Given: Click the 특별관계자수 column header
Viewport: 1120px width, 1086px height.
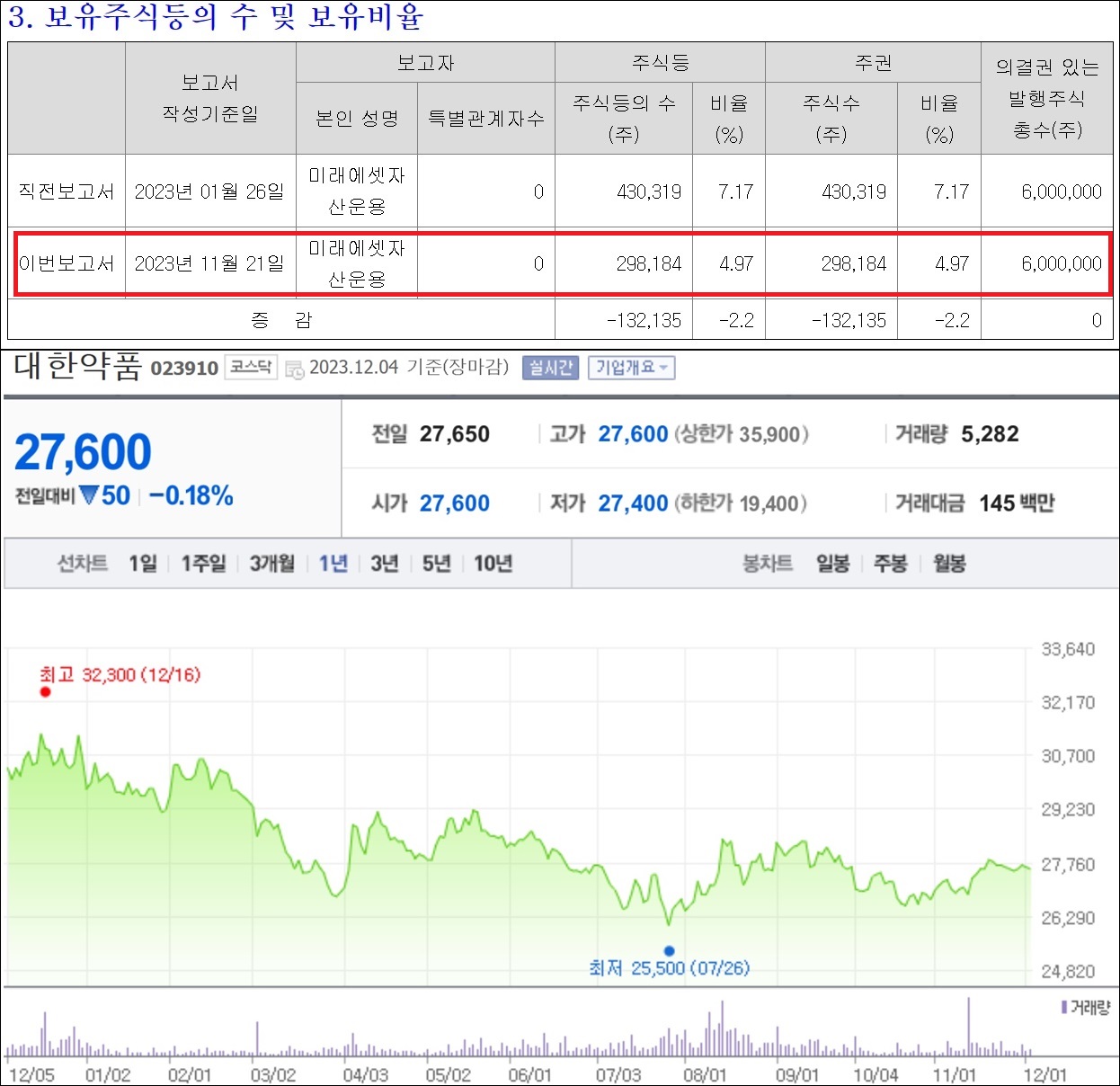Looking at the screenshot, I should 486,118.
